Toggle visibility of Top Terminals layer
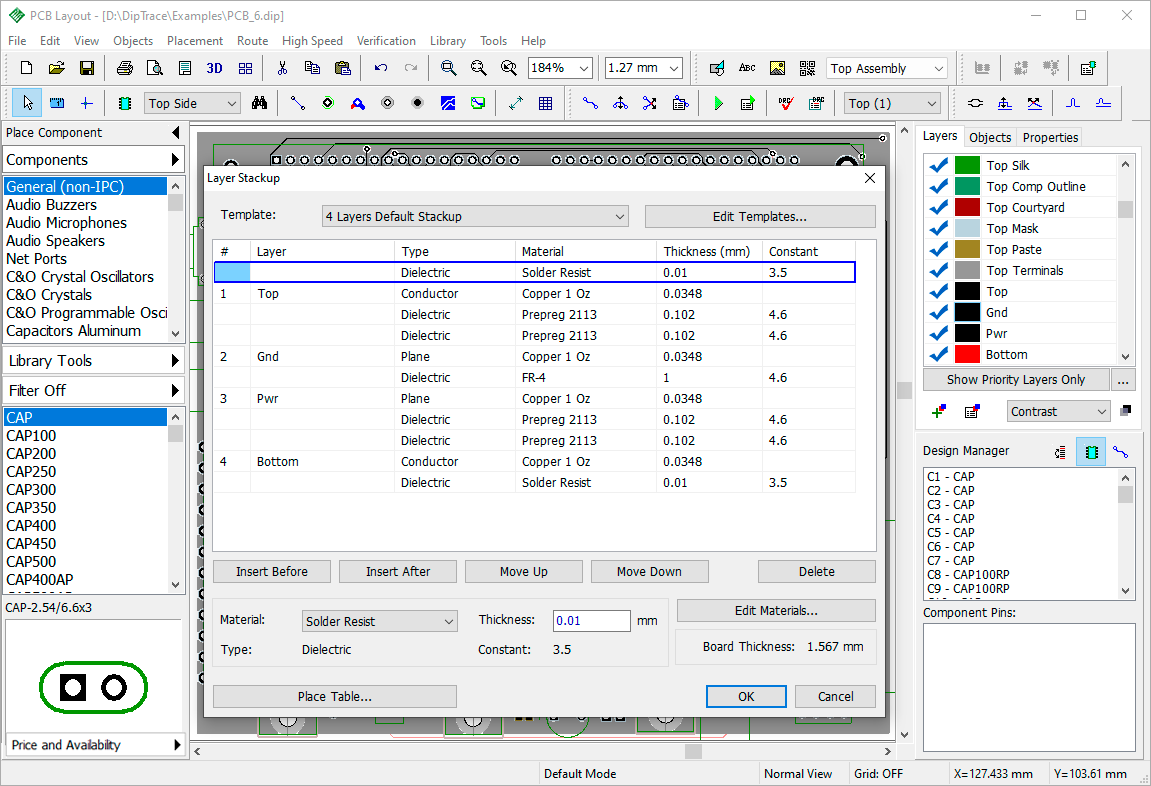 pyautogui.click(x=938, y=270)
